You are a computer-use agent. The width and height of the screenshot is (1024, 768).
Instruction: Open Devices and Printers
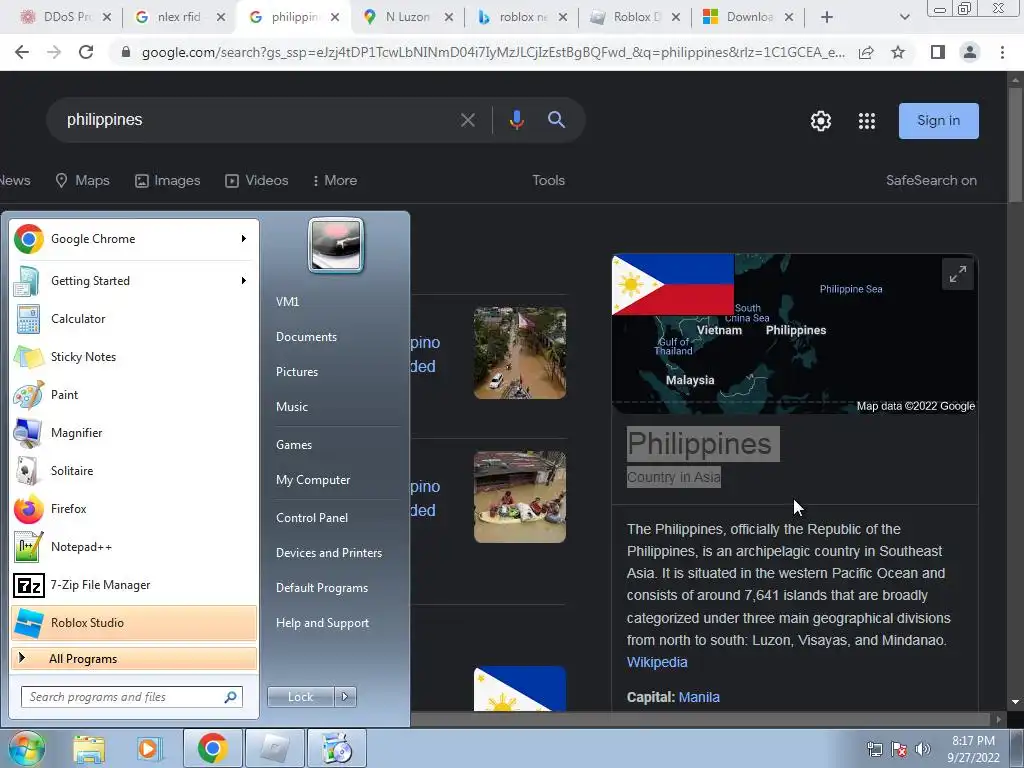coord(328,552)
